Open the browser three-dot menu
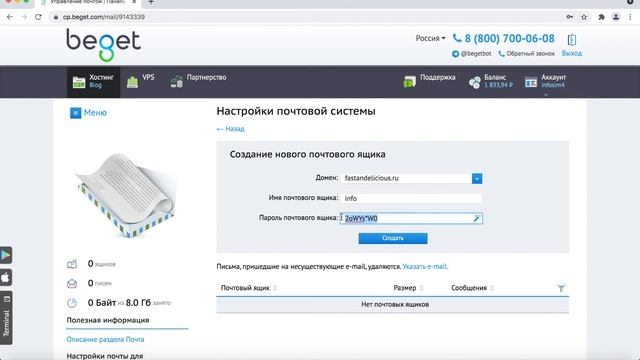This screenshot has width=640, height=360. coord(630,17)
